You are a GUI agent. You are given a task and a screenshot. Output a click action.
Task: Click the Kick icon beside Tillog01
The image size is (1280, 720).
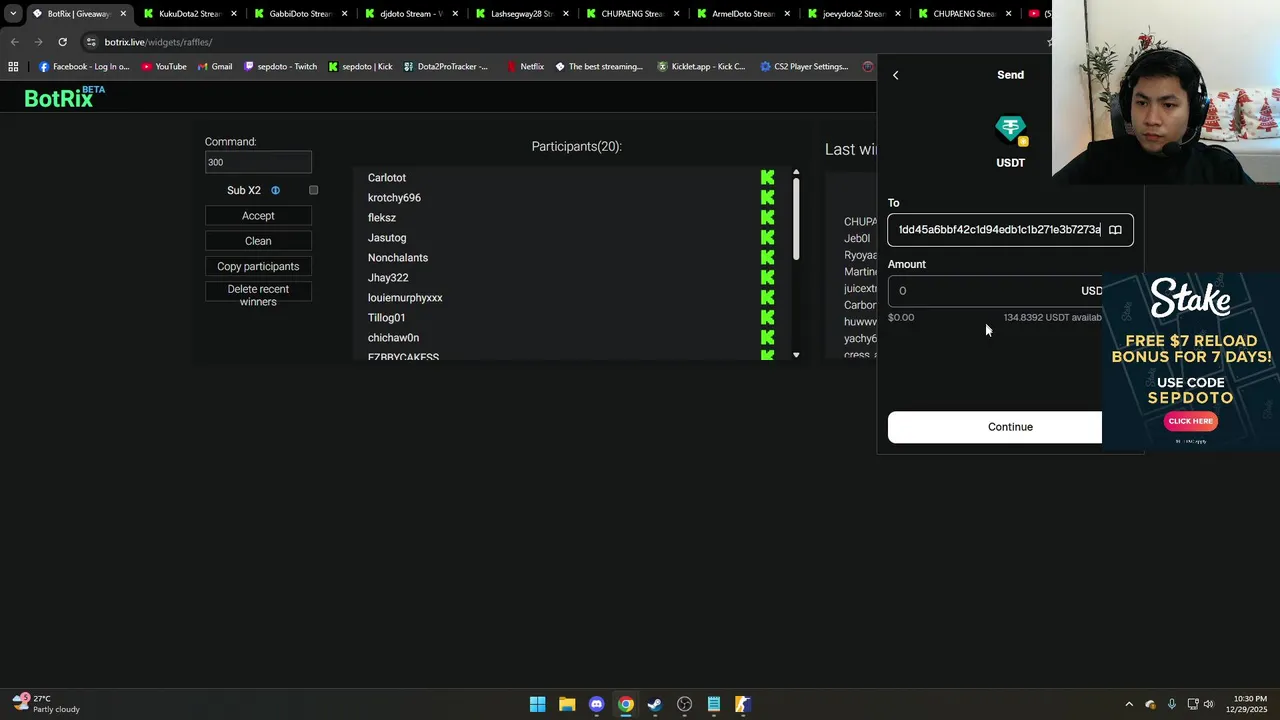tap(767, 318)
